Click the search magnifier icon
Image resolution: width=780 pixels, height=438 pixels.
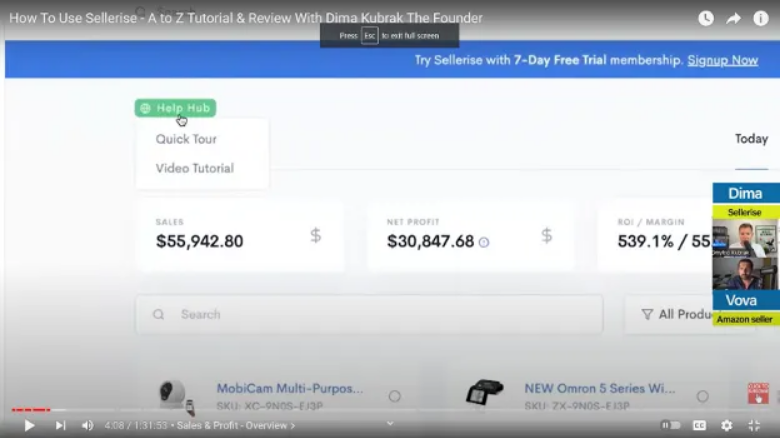coord(158,315)
